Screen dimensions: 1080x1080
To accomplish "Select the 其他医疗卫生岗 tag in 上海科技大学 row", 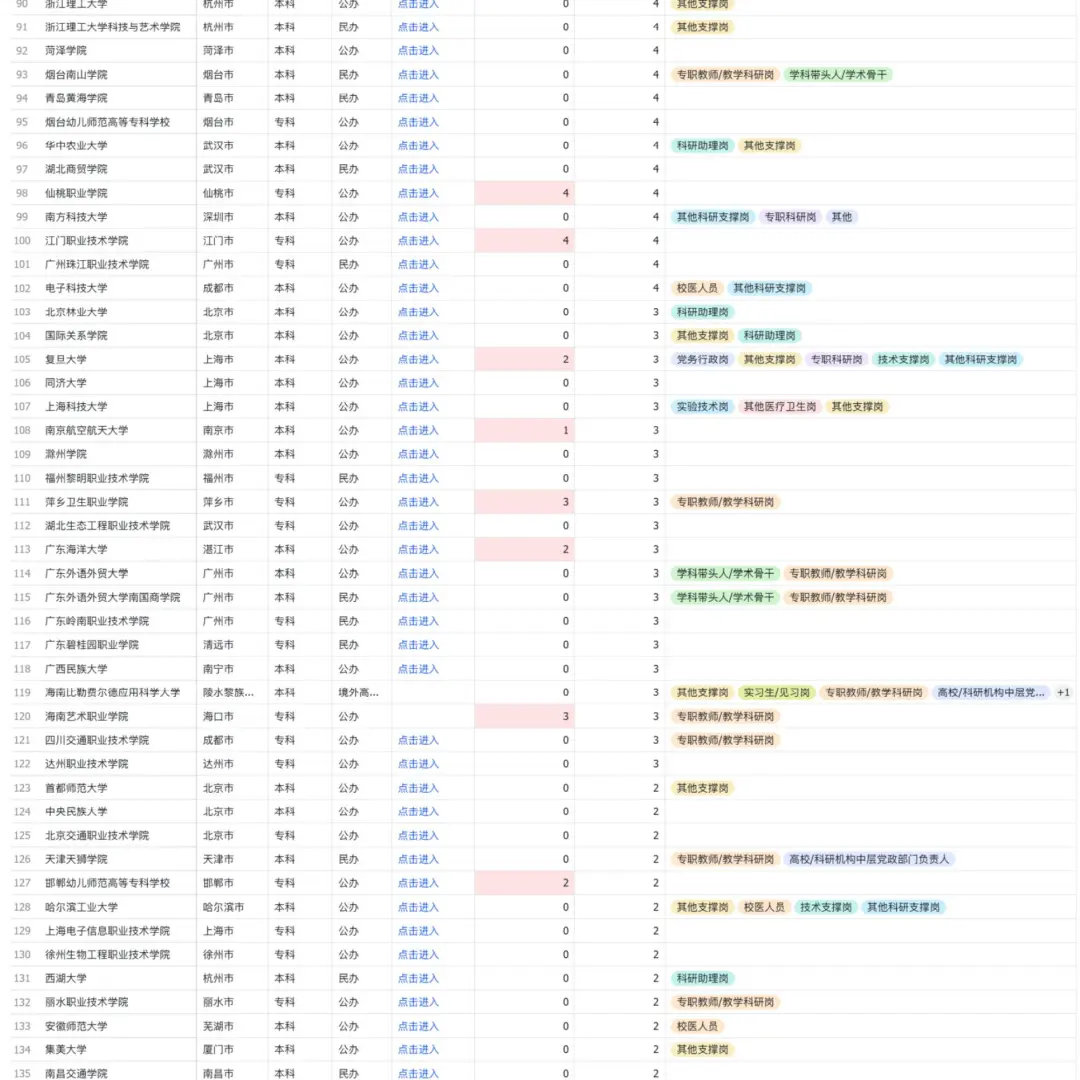I will [x=779, y=406].
